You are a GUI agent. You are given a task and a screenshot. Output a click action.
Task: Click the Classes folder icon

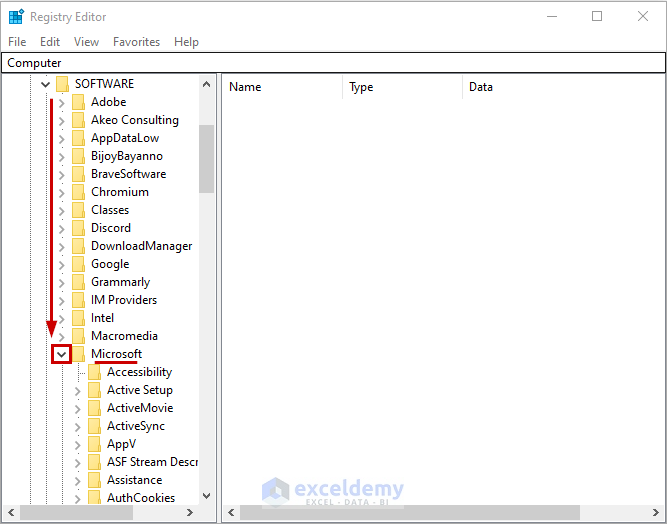pyautogui.click(x=78, y=210)
